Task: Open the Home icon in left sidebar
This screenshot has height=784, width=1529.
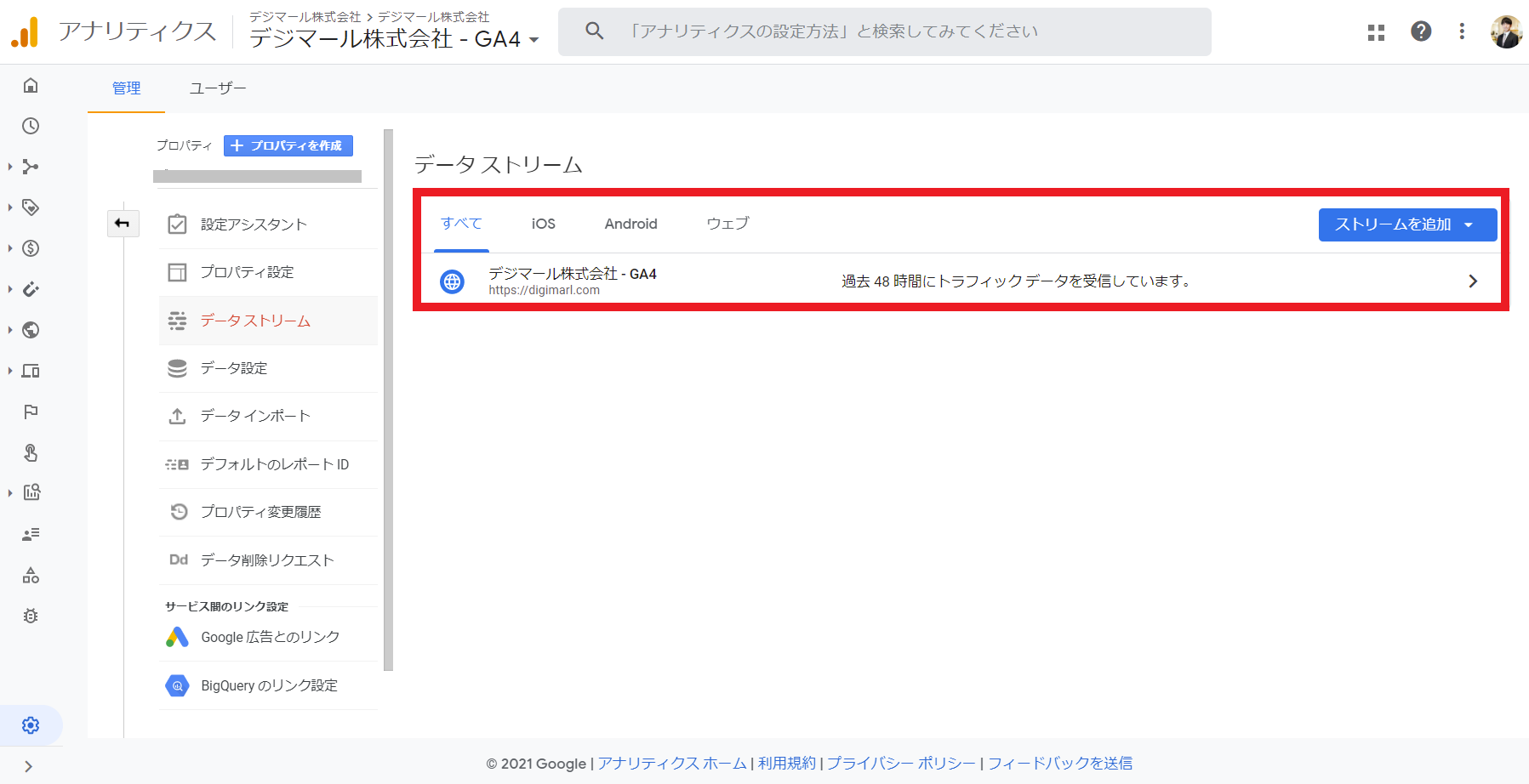Action: point(31,85)
